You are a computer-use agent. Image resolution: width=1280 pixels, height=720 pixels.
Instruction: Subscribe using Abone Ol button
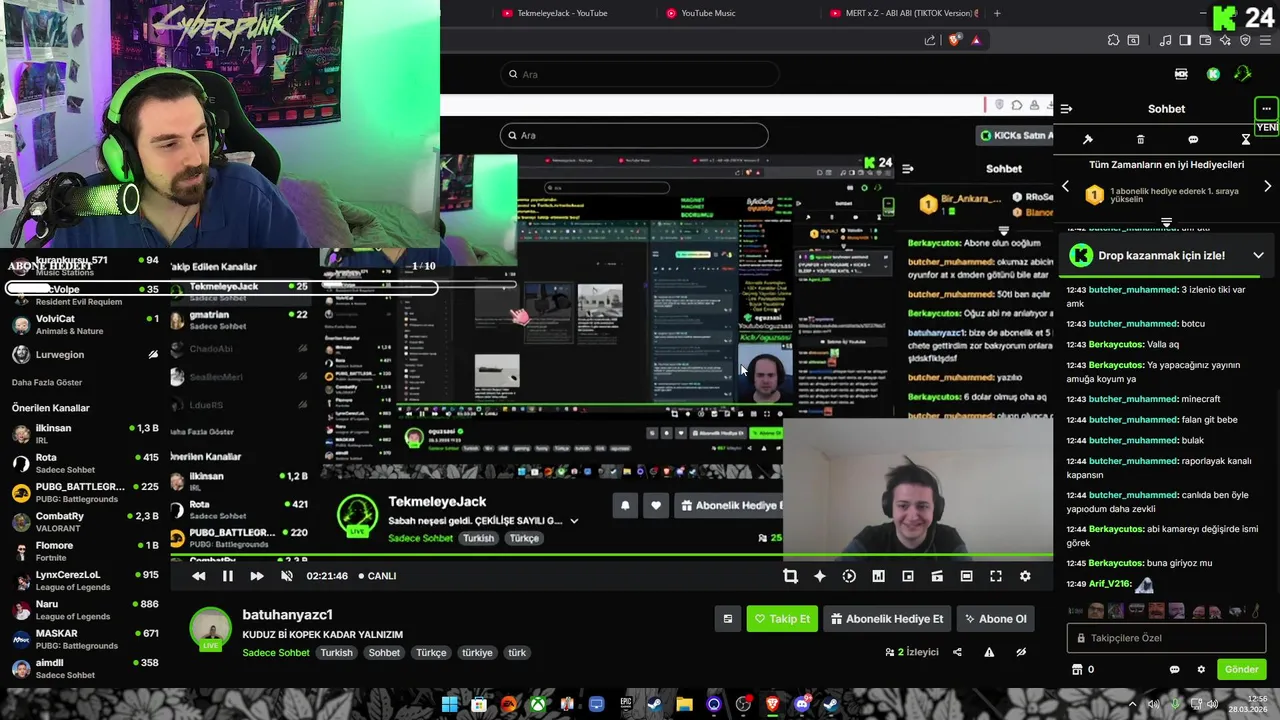[996, 619]
